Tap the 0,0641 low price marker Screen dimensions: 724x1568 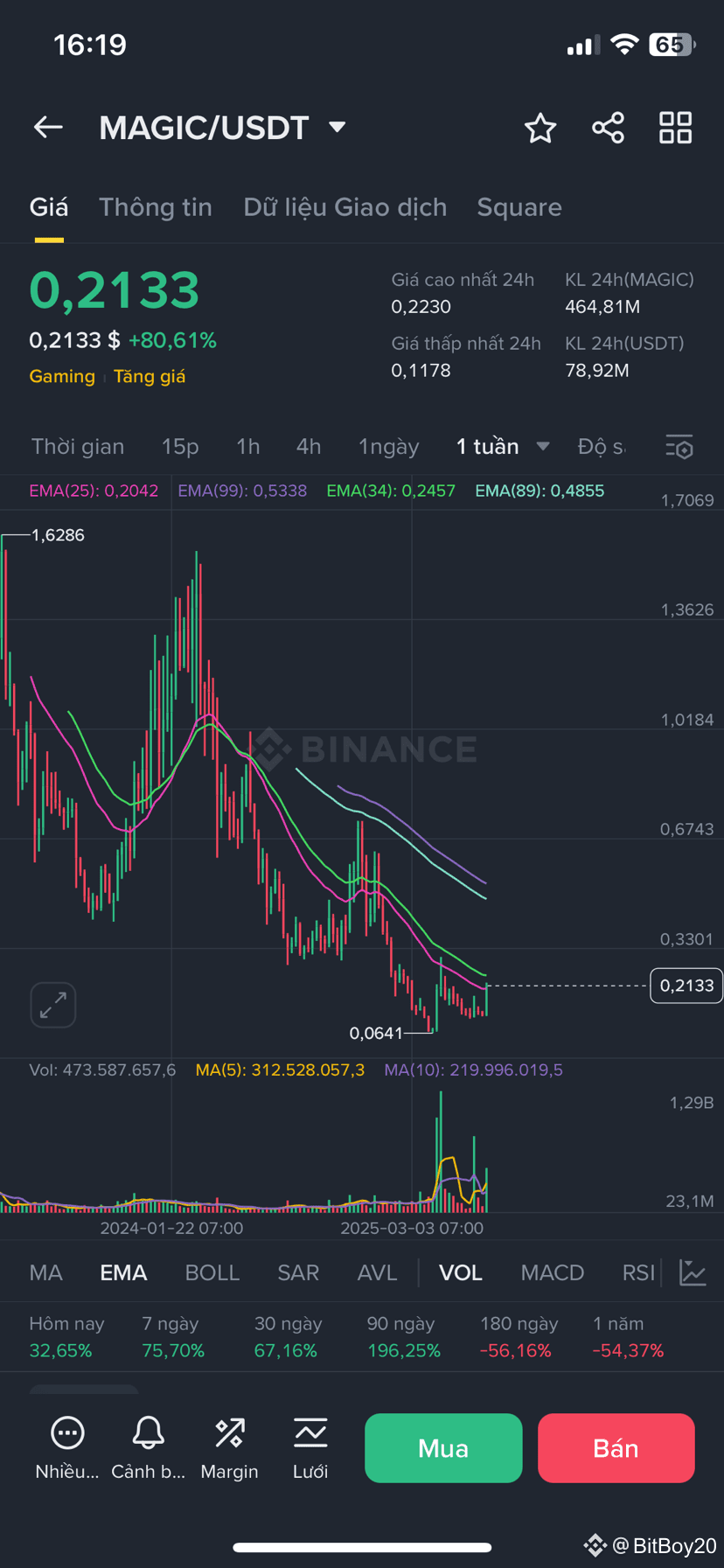pos(376,1033)
